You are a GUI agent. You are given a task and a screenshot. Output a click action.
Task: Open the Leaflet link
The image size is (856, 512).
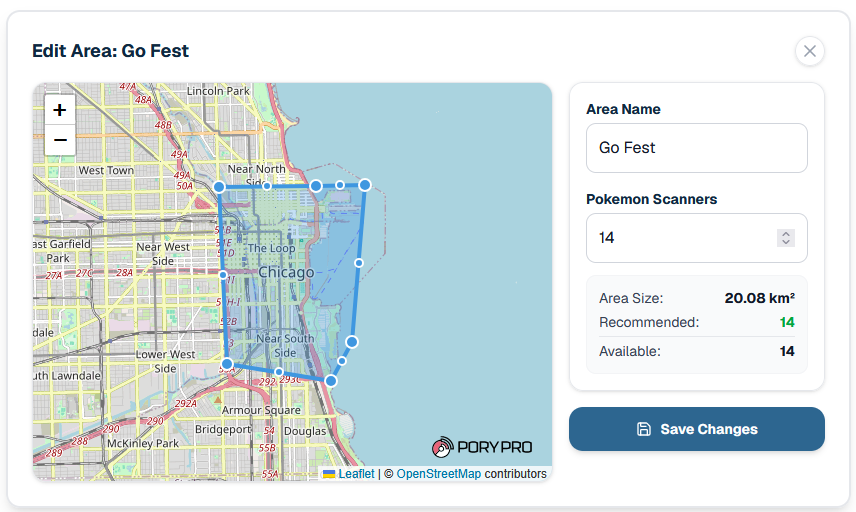point(356,473)
